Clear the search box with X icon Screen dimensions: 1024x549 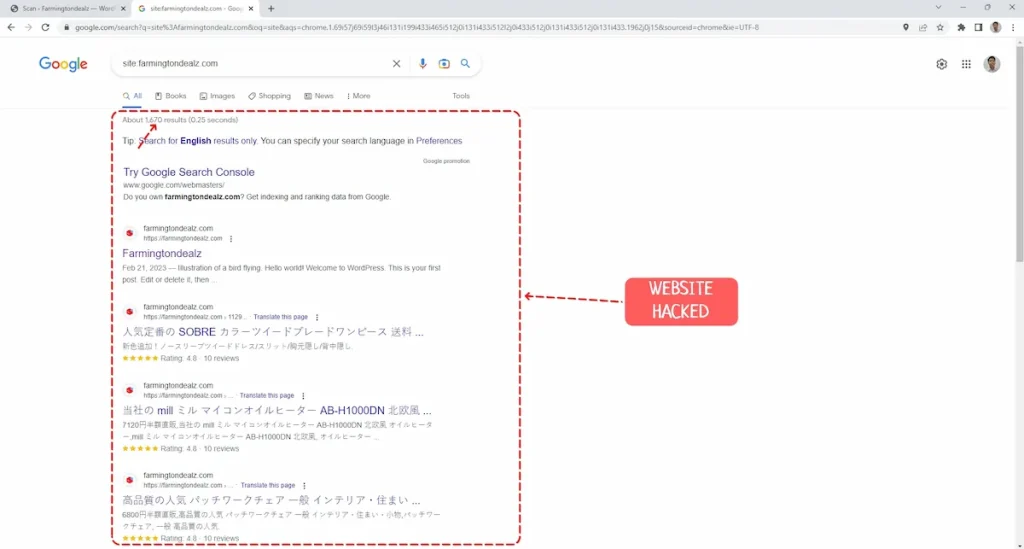[x=396, y=63]
